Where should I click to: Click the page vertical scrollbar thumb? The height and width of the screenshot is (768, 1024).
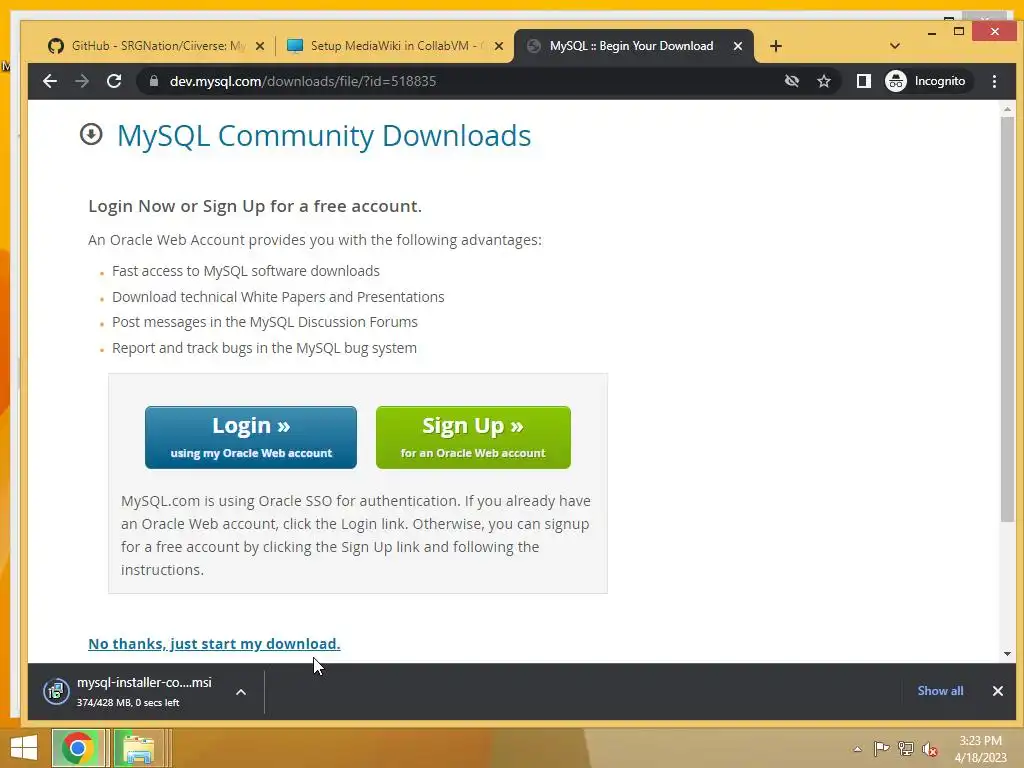(x=1007, y=320)
